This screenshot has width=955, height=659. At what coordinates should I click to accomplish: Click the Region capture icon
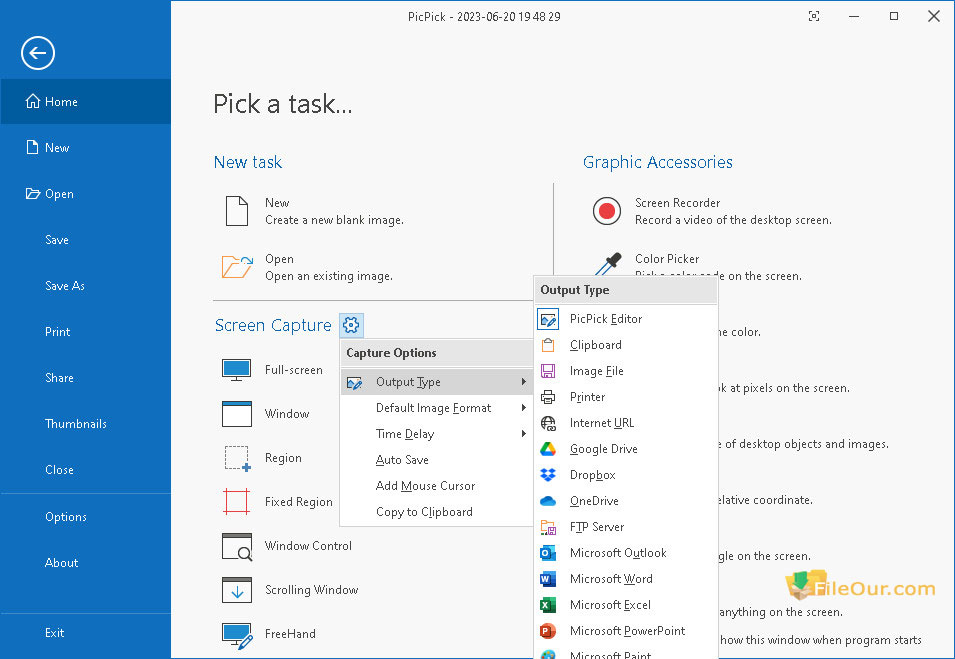coord(238,458)
